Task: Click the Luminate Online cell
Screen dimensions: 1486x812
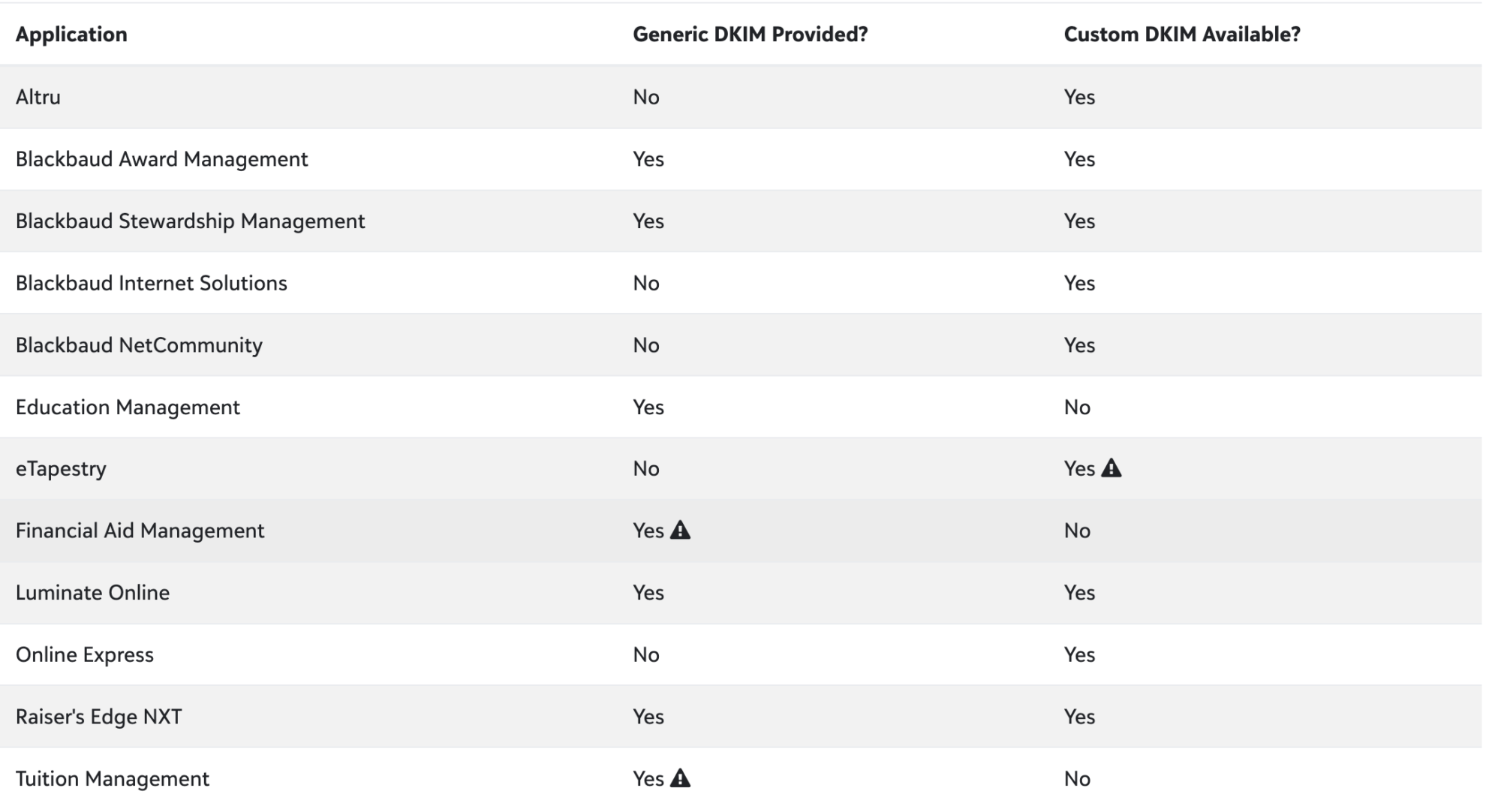Action: click(92, 593)
